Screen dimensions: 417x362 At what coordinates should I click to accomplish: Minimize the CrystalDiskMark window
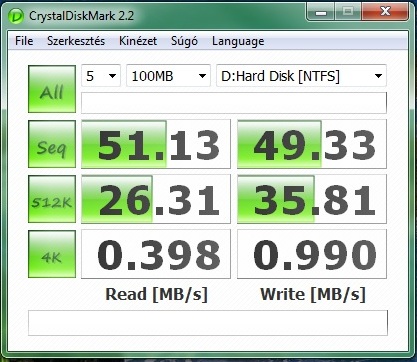coord(321,12)
